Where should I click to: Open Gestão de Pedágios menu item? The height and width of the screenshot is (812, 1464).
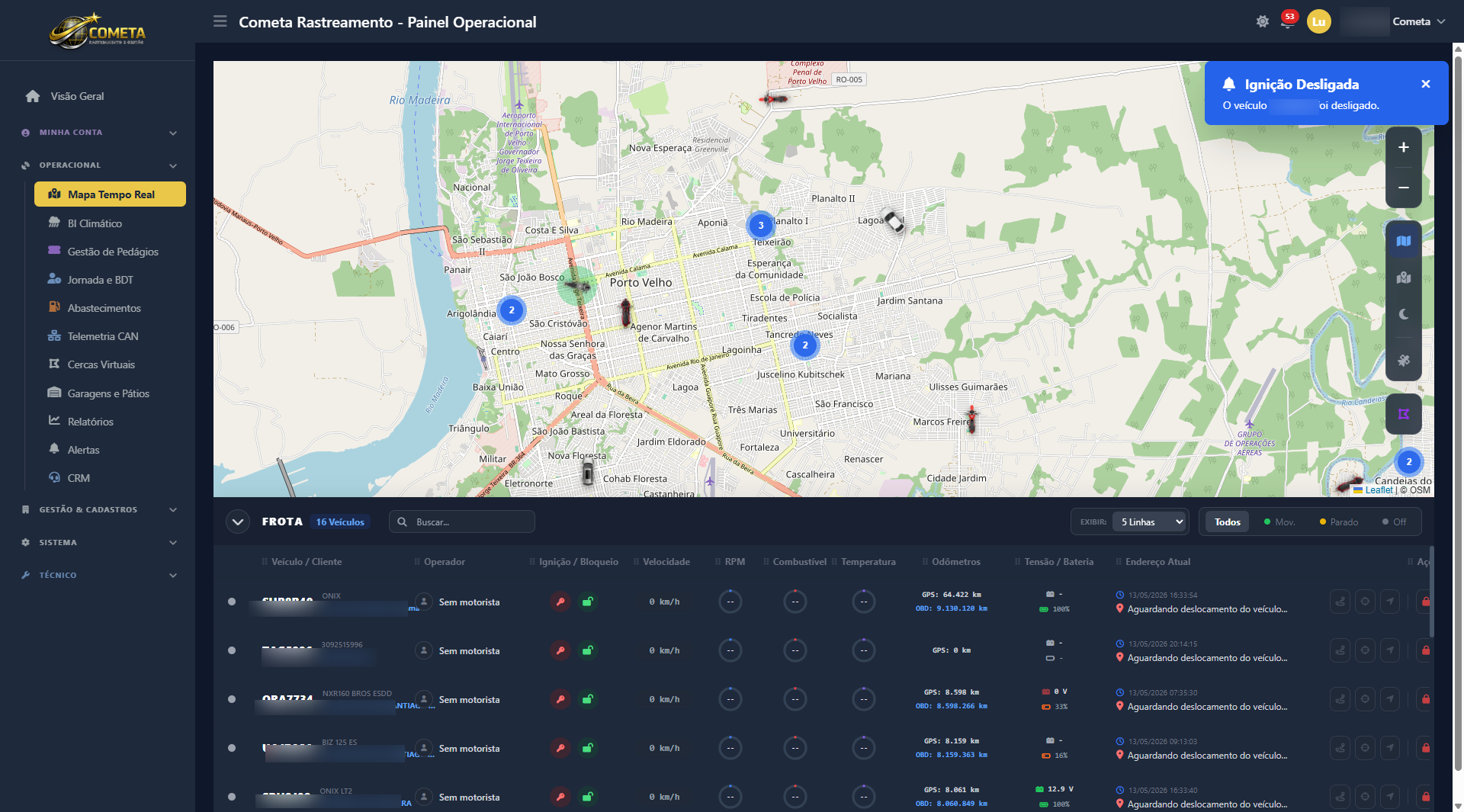110,252
